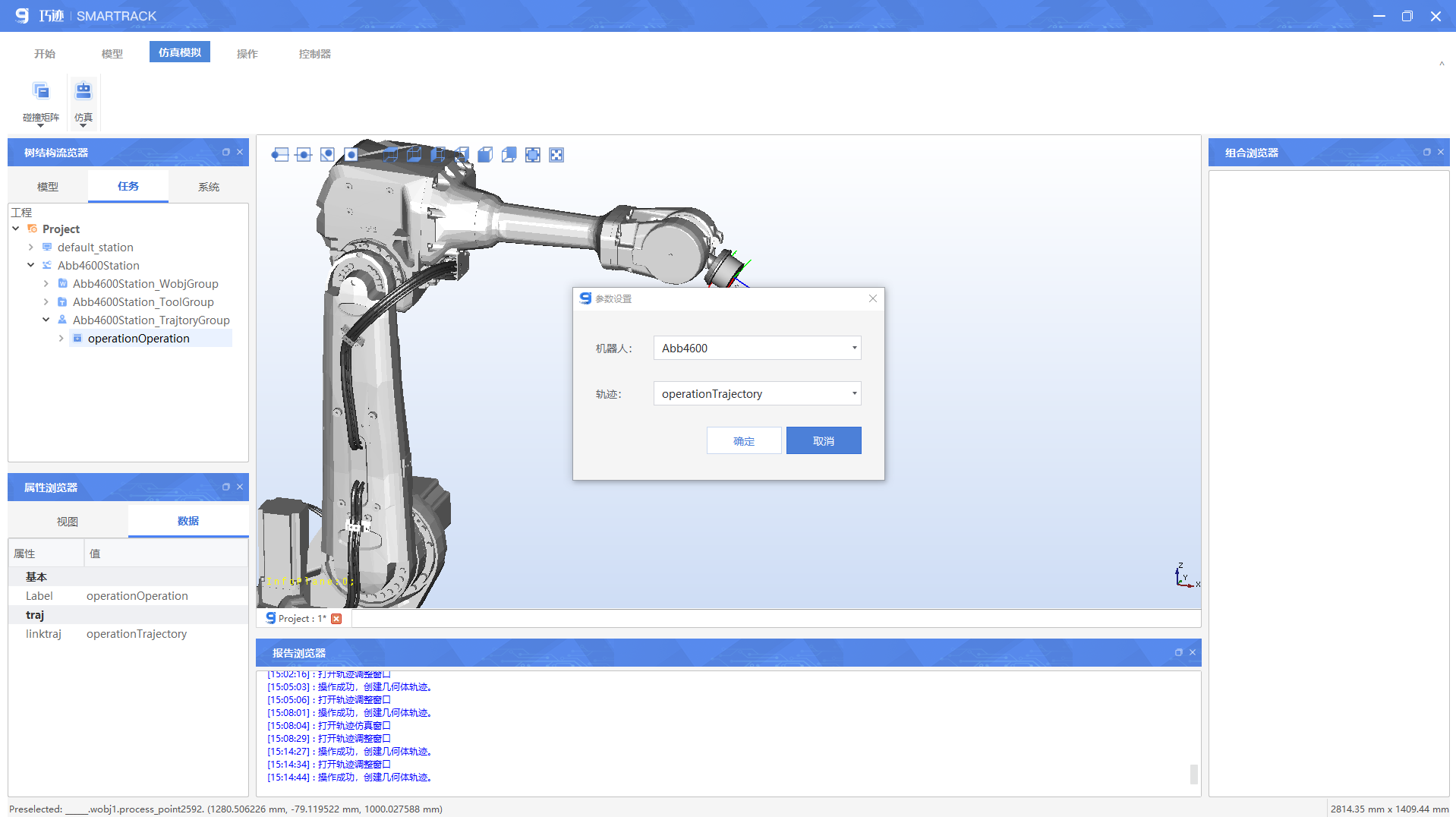
Task: Click the report browser scrollbar thumb
Action: (x=1194, y=774)
